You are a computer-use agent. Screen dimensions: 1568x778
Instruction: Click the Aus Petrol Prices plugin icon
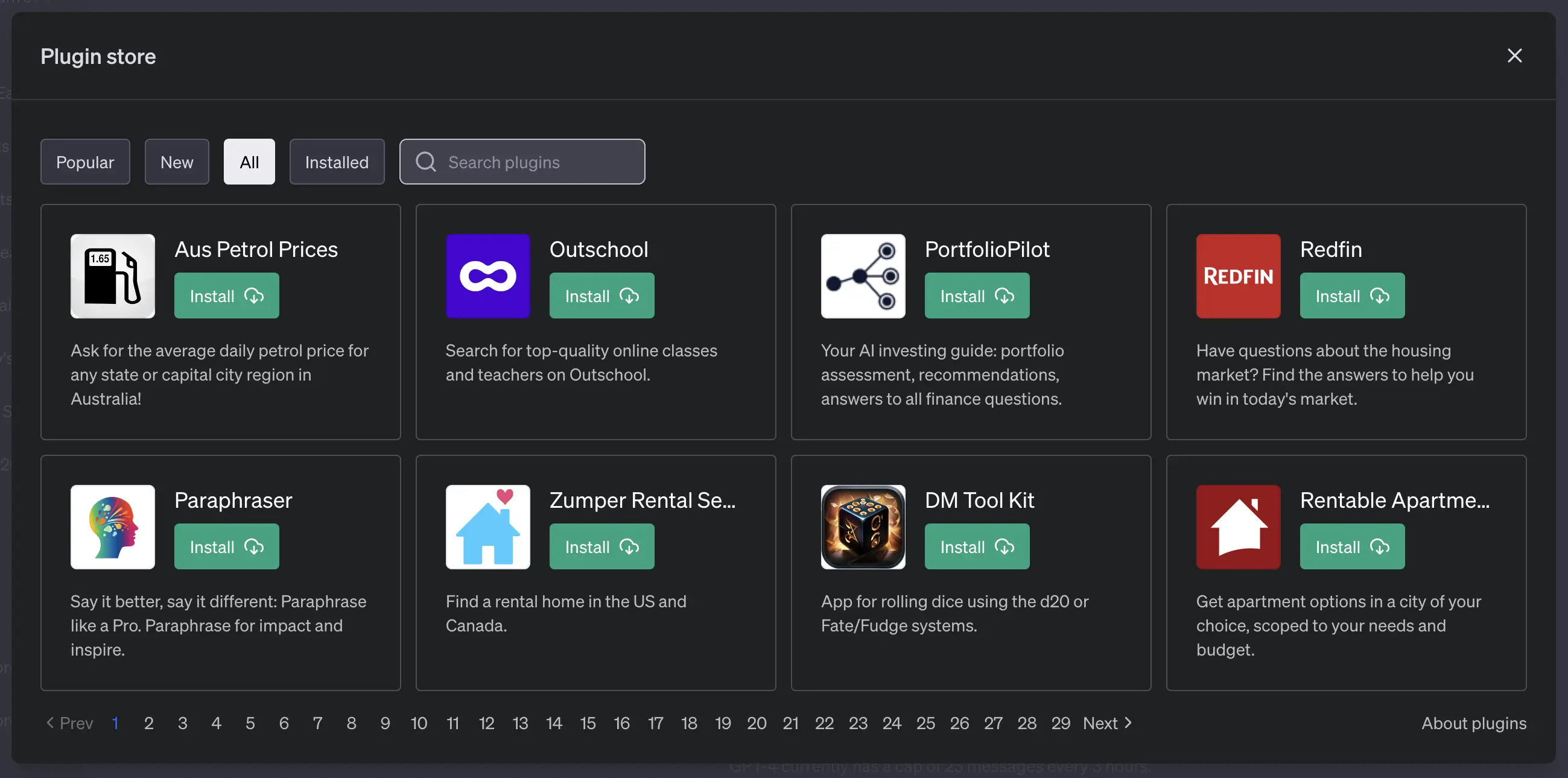click(113, 276)
